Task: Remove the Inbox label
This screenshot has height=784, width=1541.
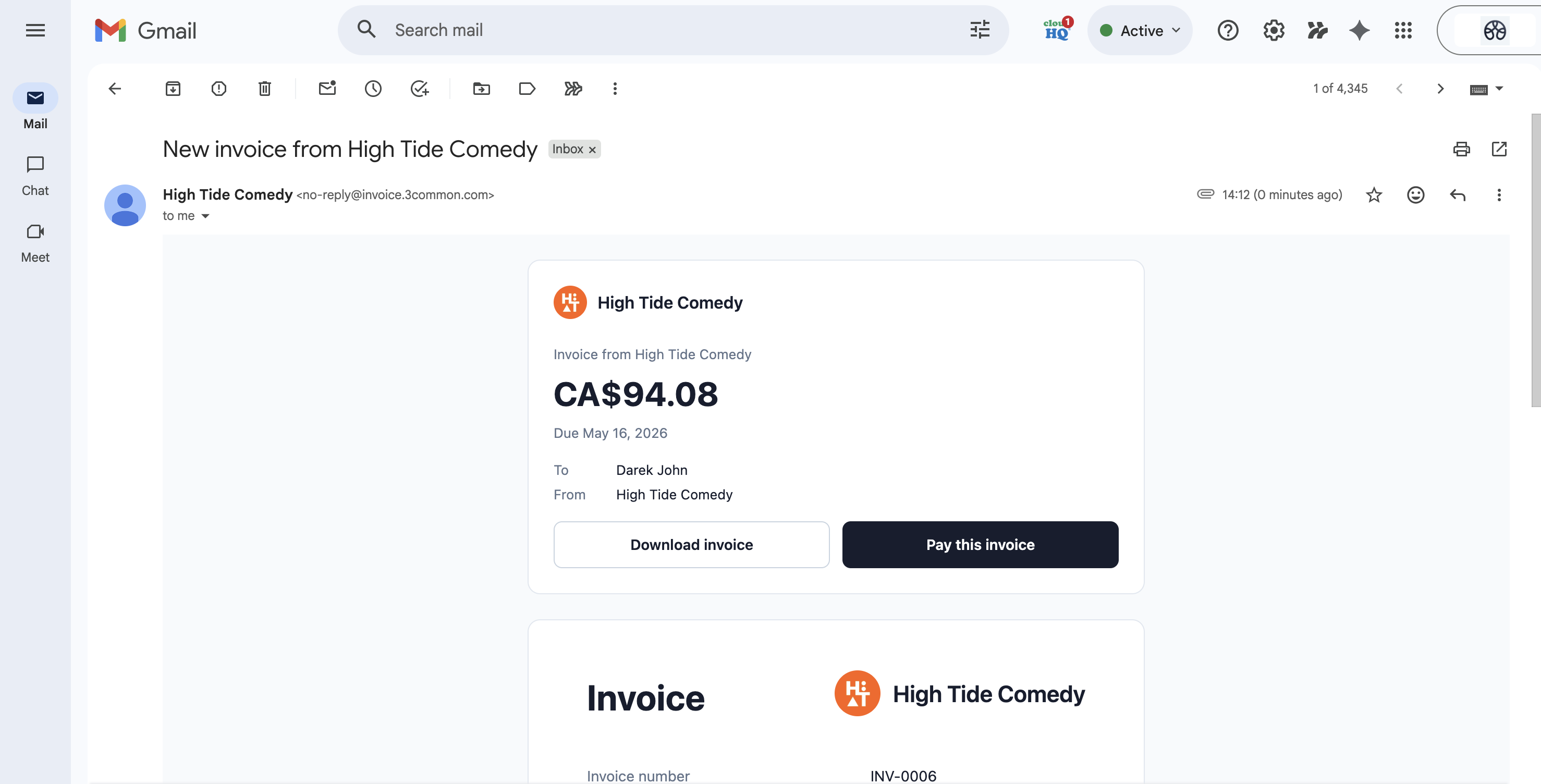Action: coord(592,150)
